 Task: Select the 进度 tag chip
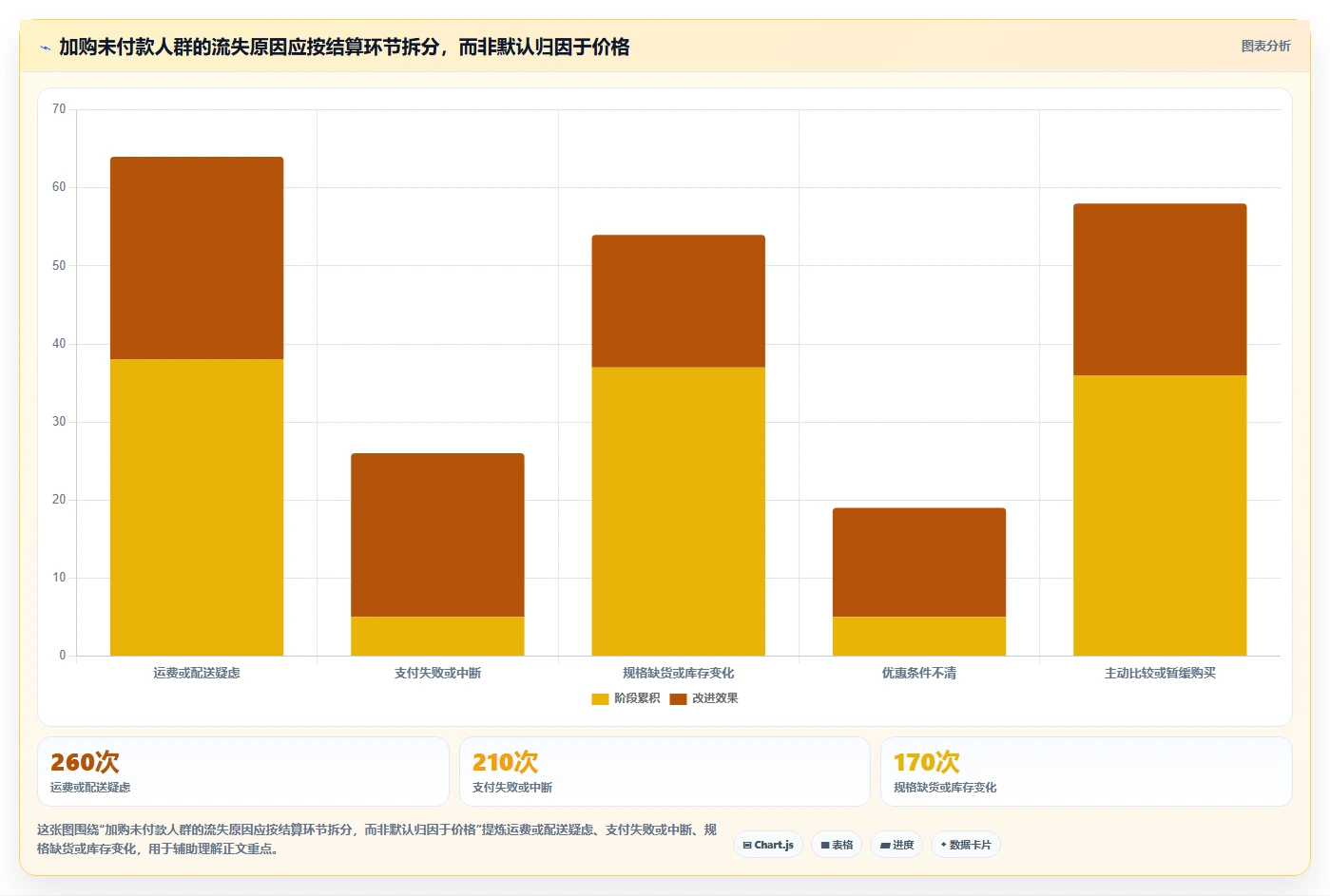coord(896,845)
